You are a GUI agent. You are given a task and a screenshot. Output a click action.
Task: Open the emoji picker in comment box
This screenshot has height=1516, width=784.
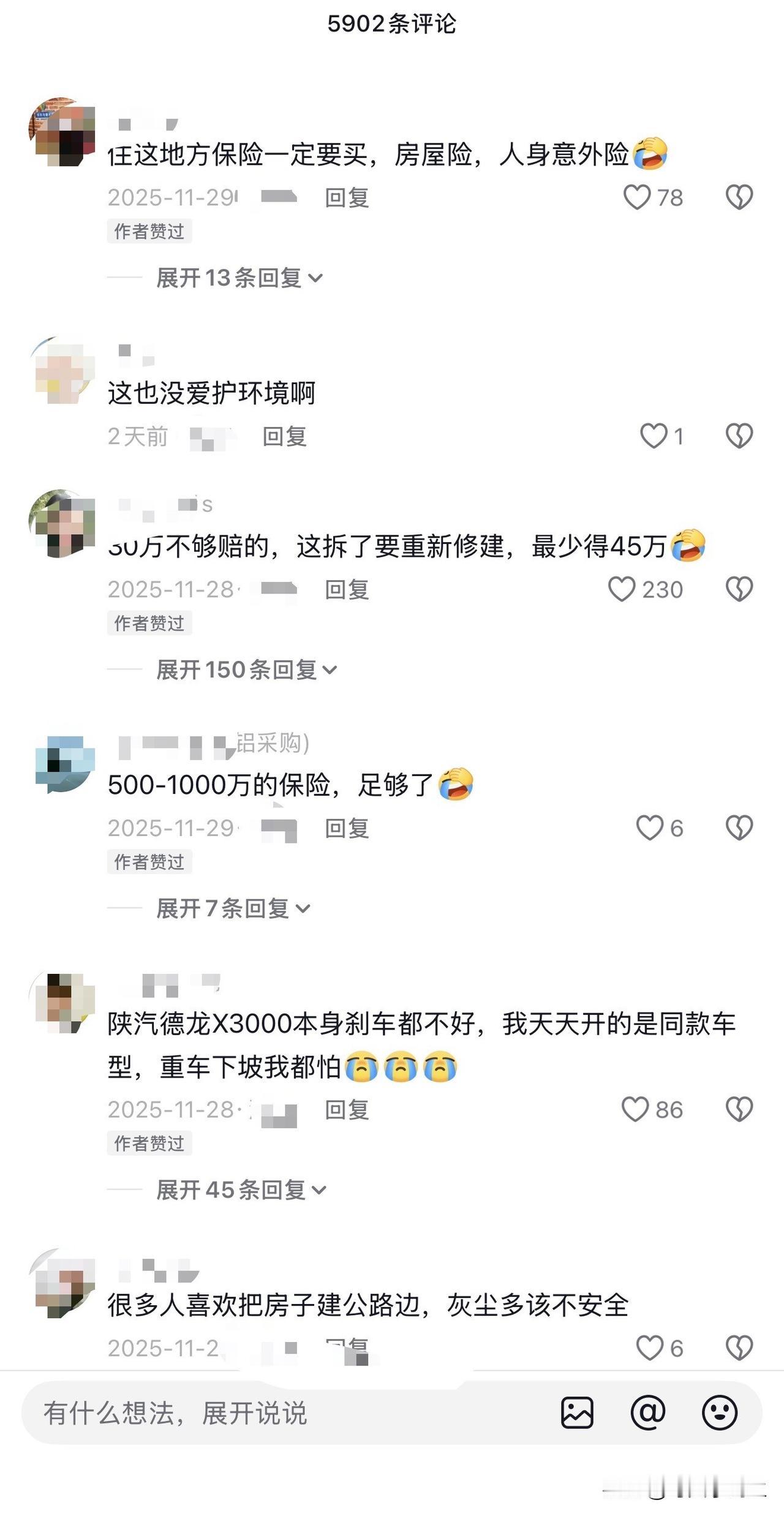point(720,1413)
